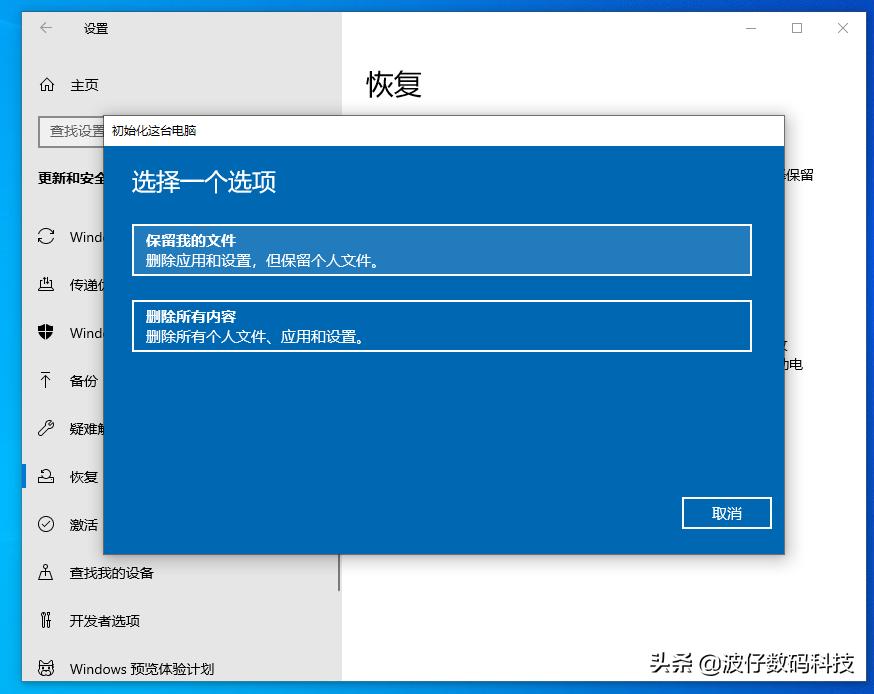Click the 备份 upload-arrow icon
The image size is (874, 694).
click(47, 381)
